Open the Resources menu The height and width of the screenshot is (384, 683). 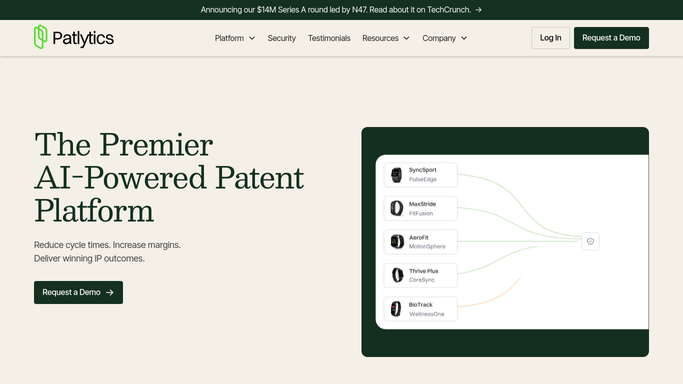[386, 38]
